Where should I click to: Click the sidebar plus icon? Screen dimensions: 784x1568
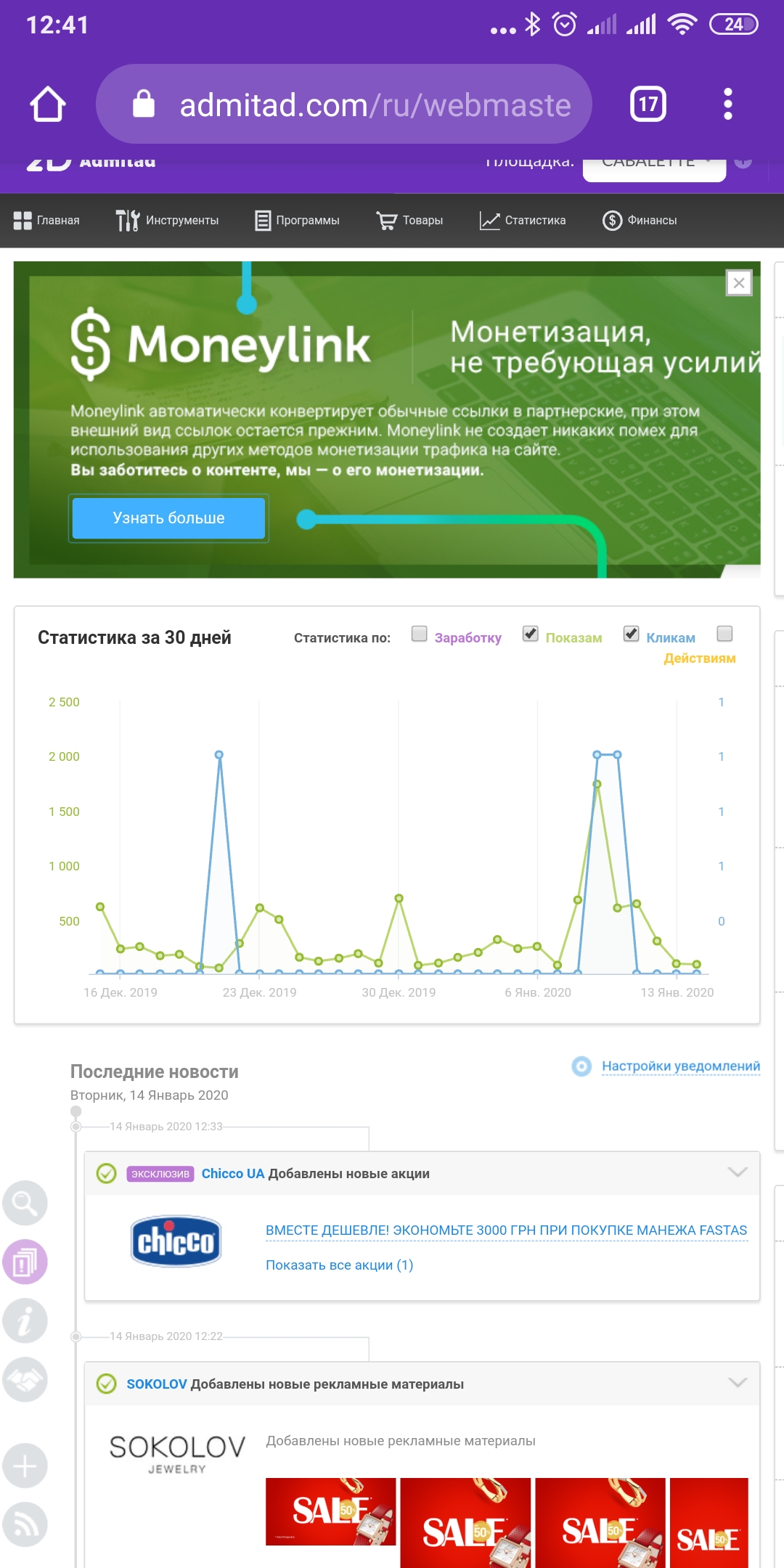[25, 1466]
